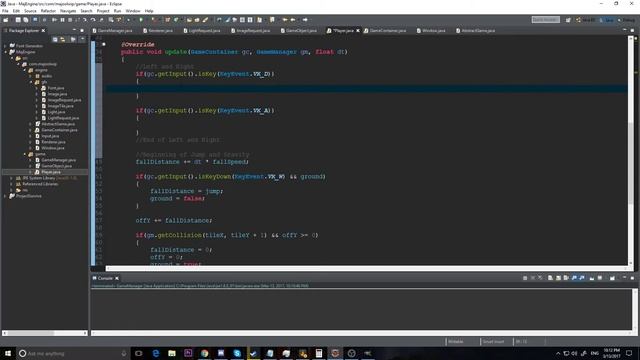The width and height of the screenshot is (640, 360).
Task: Toggle Link with Editor in Package Explorer
Action: (x=63, y=39)
